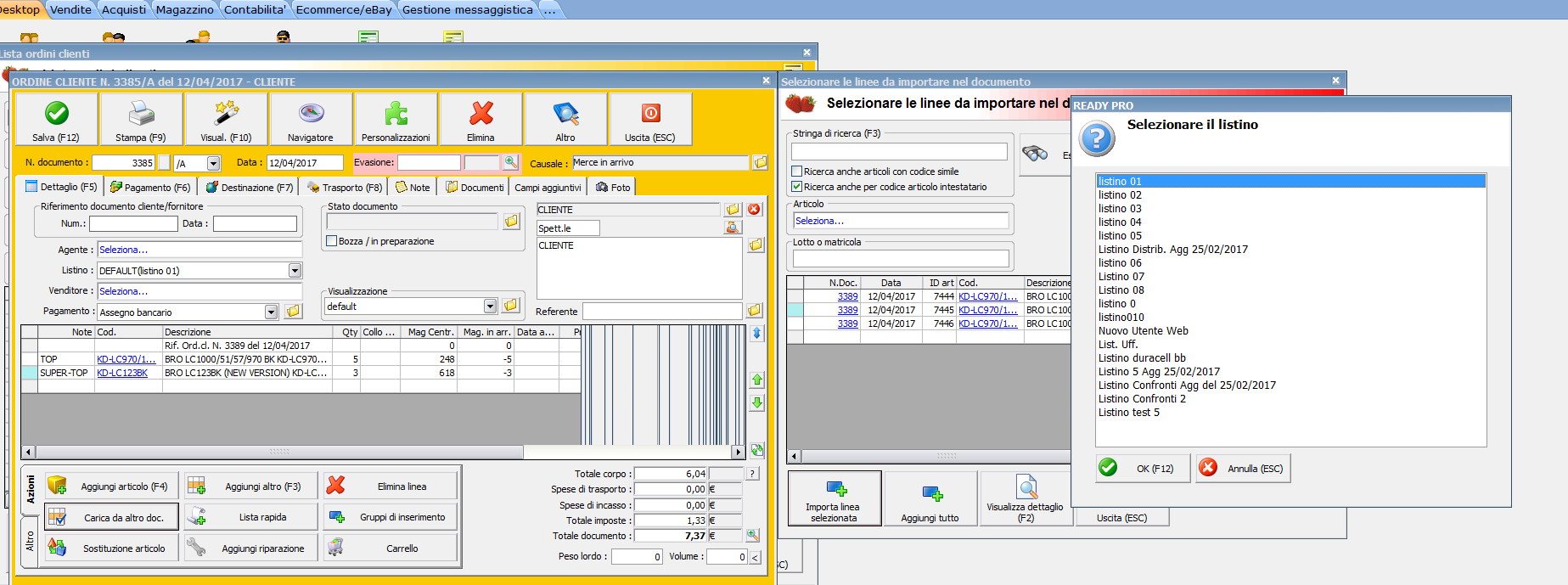Expand the Visualizzazione default dropdown
The image size is (1568, 585).
click(490, 307)
